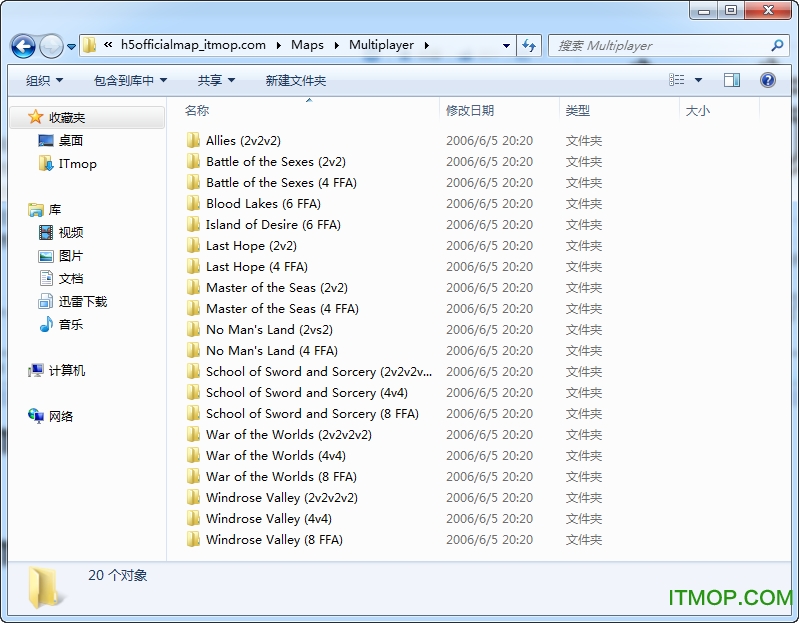Click the search magnifier icon
This screenshot has width=799, height=623.
coord(777,45)
